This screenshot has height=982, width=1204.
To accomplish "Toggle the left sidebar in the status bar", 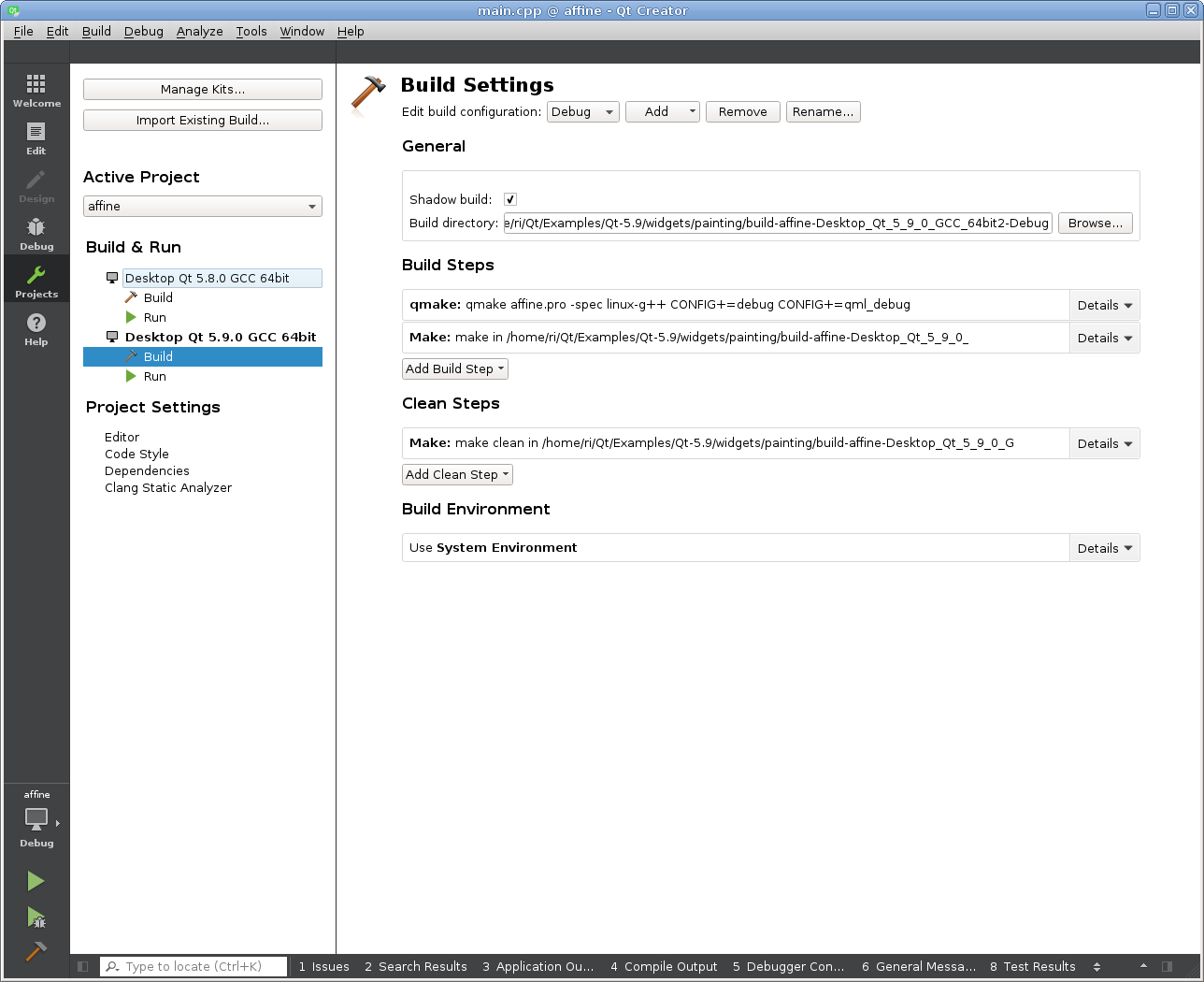I will click(83, 966).
